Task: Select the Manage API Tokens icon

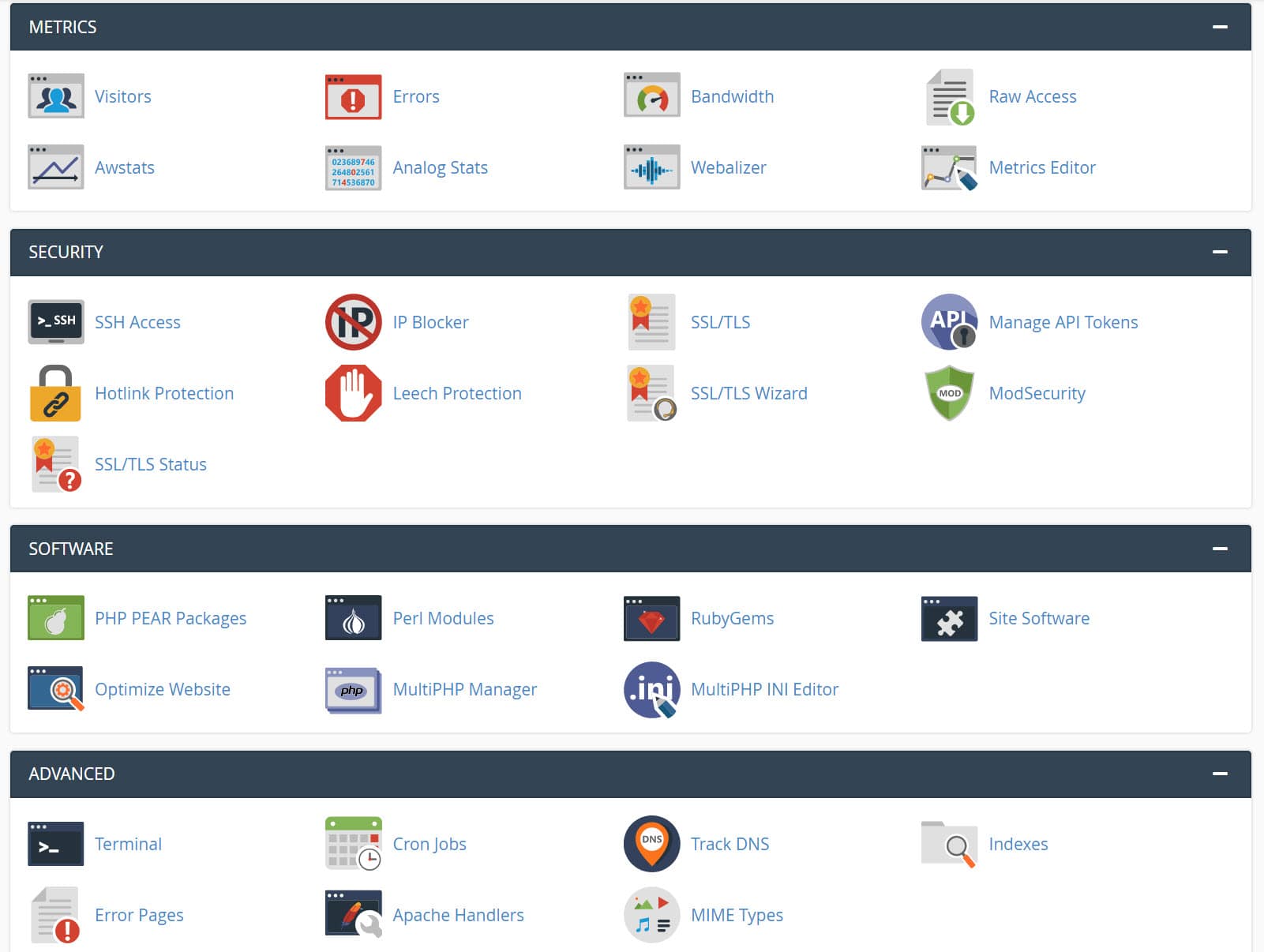Action: tap(948, 321)
